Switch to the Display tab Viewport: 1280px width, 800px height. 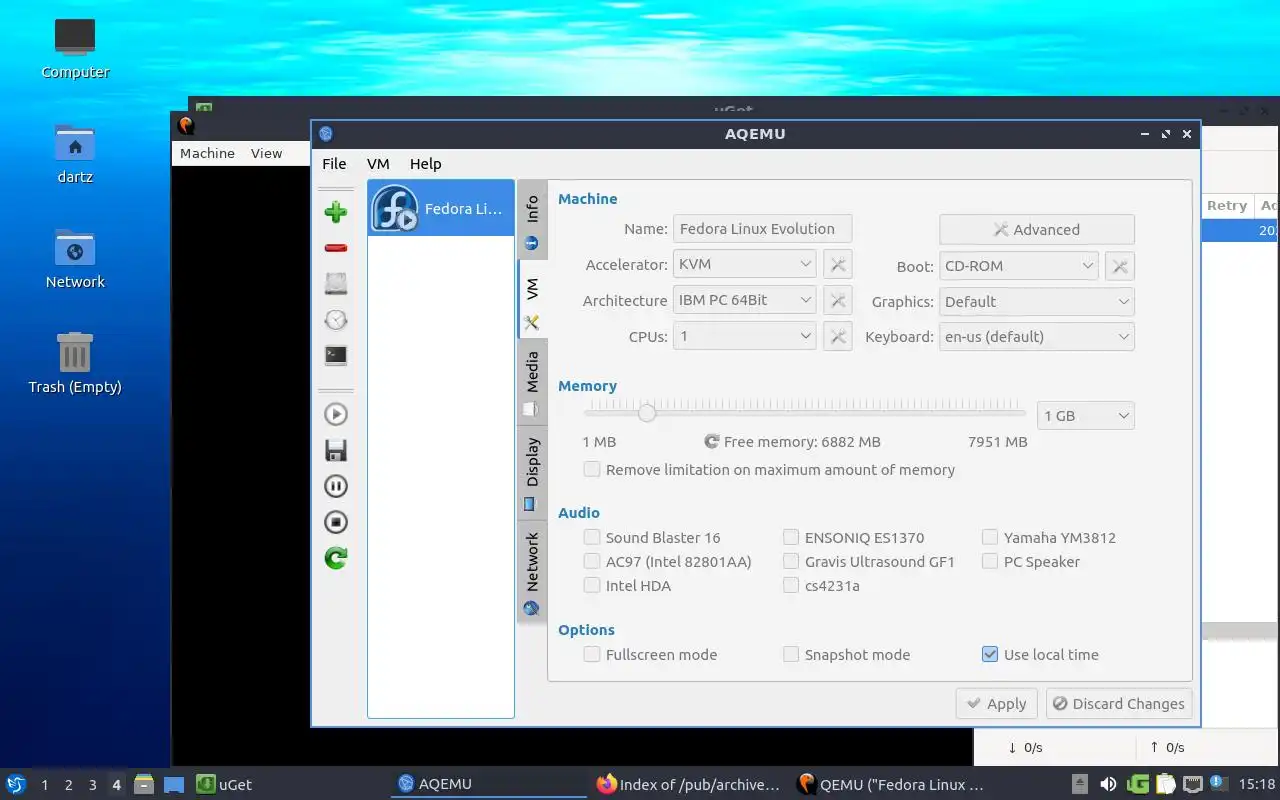click(x=532, y=472)
